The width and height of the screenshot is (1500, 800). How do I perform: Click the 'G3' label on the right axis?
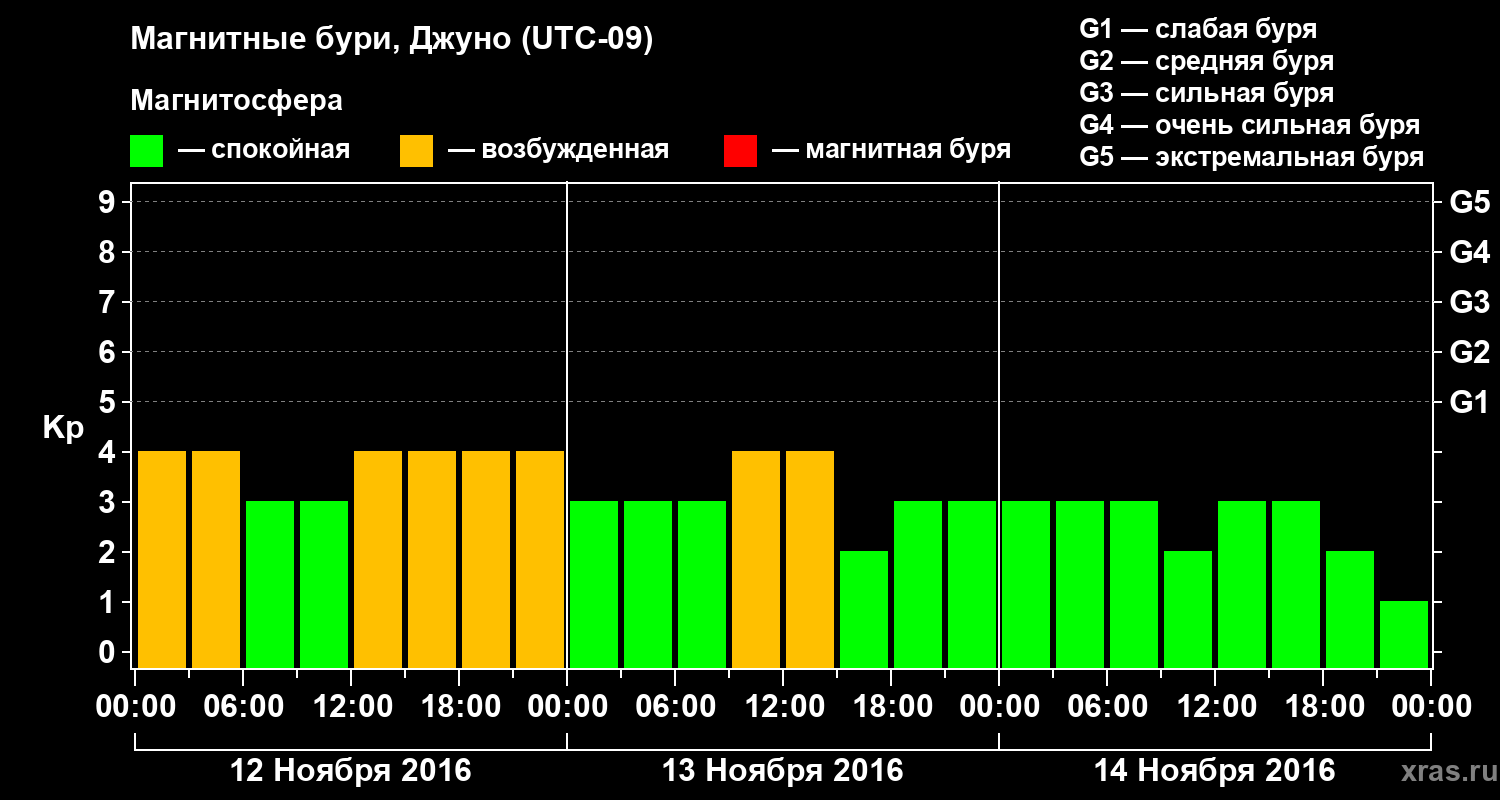point(1470,302)
